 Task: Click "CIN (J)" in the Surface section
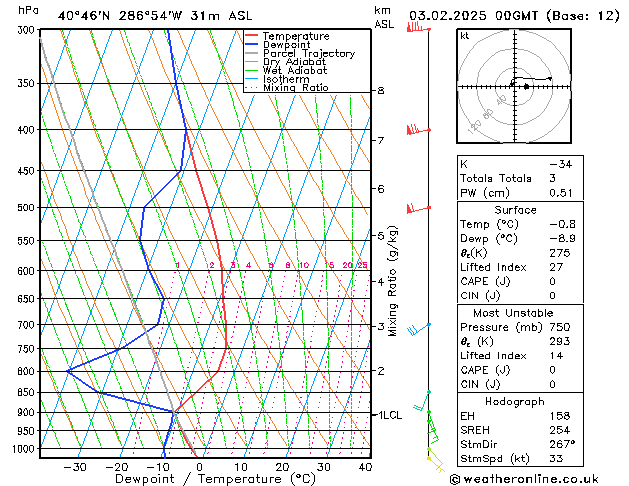pyautogui.click(x=480, y=296)
